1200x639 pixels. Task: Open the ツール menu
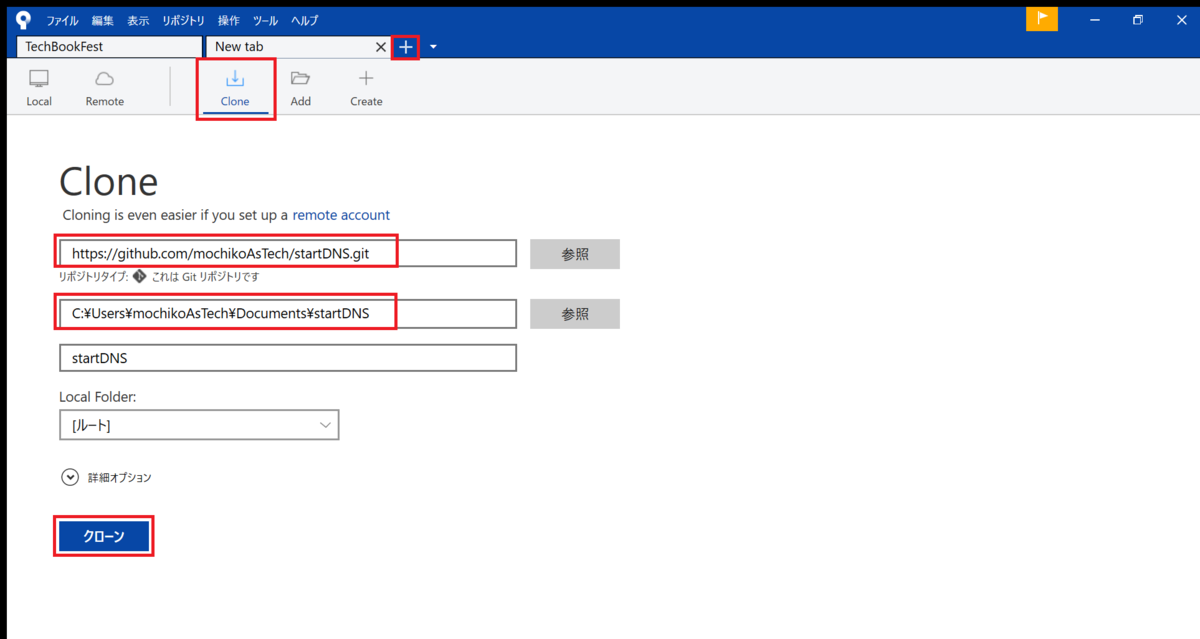coord(266,20)
